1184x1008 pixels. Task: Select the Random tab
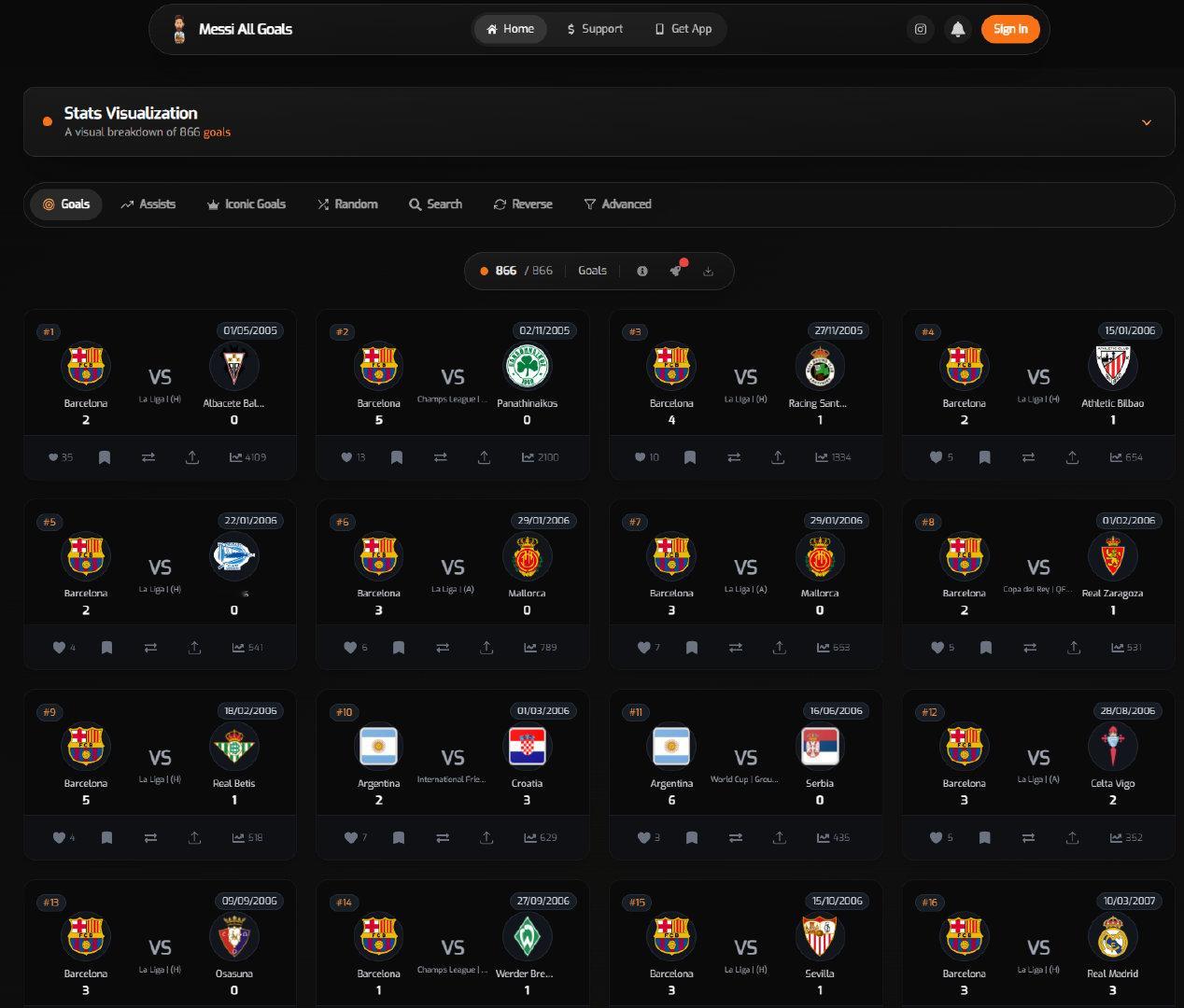[347, 204]
